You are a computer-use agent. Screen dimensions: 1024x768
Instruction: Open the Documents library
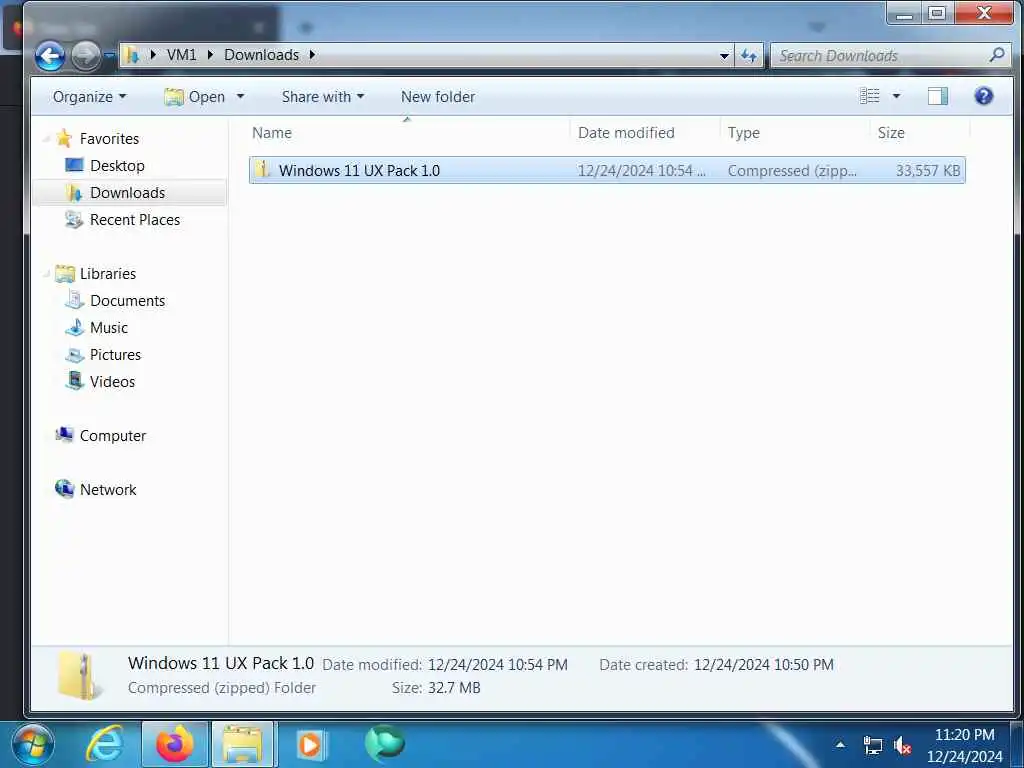coord(127,301)
